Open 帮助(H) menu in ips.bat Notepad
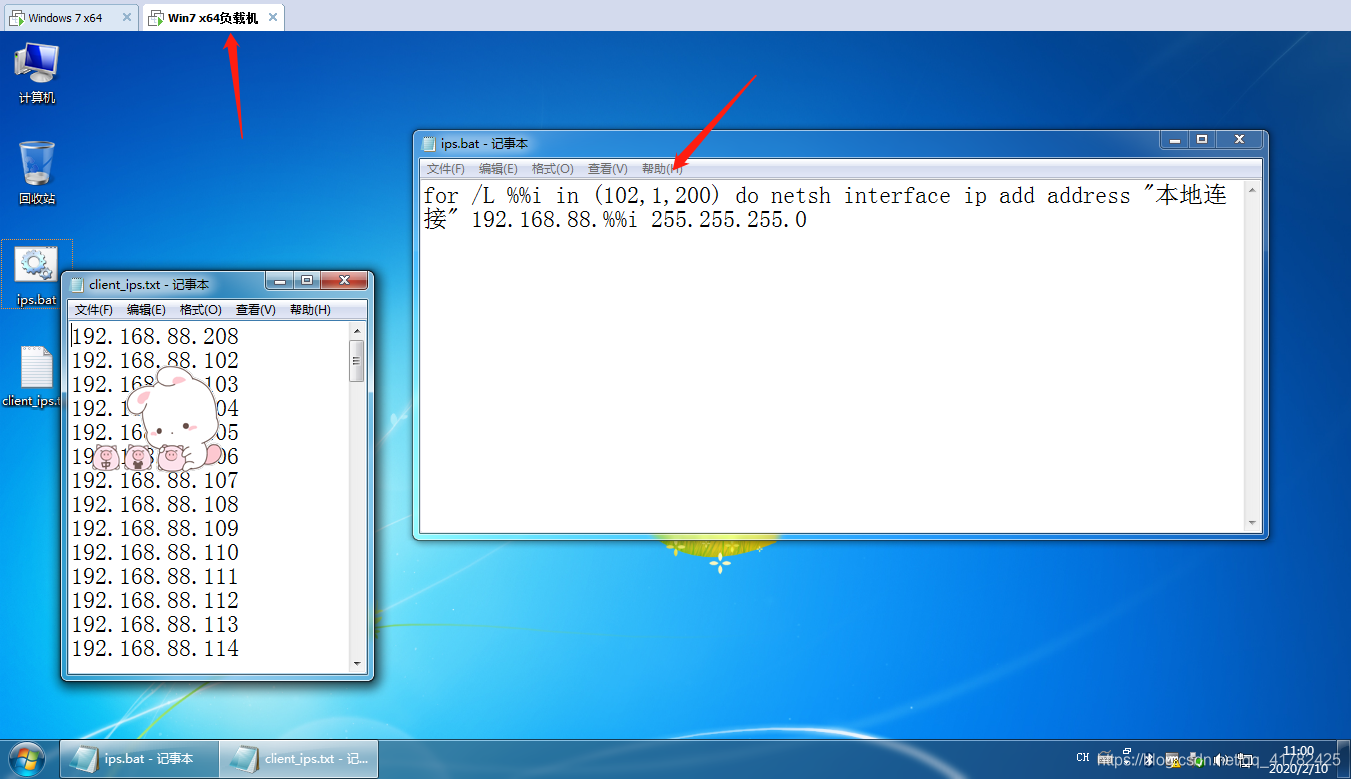Image resolution: width=1351 pixels, height=779 pixels. tap(663, 169)
